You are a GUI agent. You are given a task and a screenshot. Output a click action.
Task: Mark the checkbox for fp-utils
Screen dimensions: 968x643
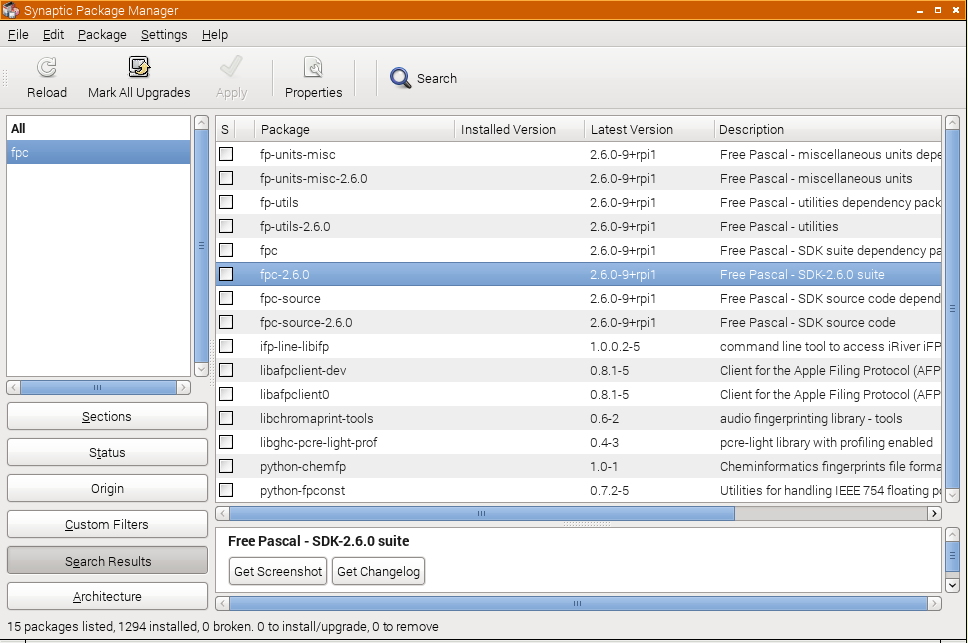pyautogui.click(x=226, y=202)
